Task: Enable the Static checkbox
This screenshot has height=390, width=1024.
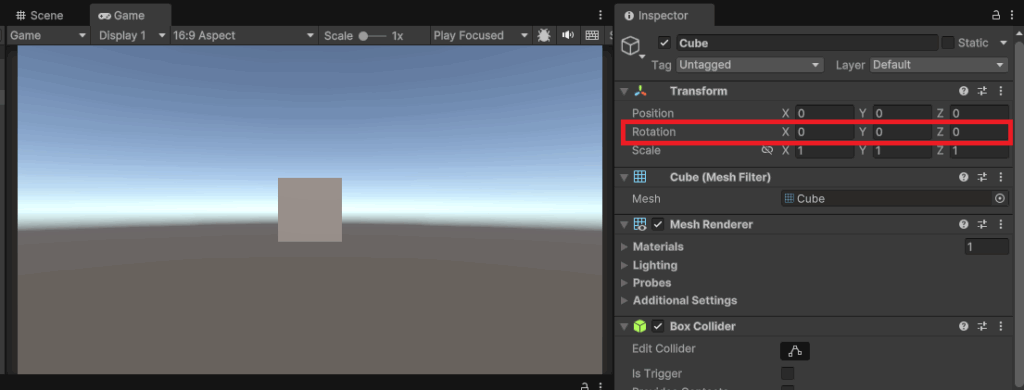Action: point(948,43)
